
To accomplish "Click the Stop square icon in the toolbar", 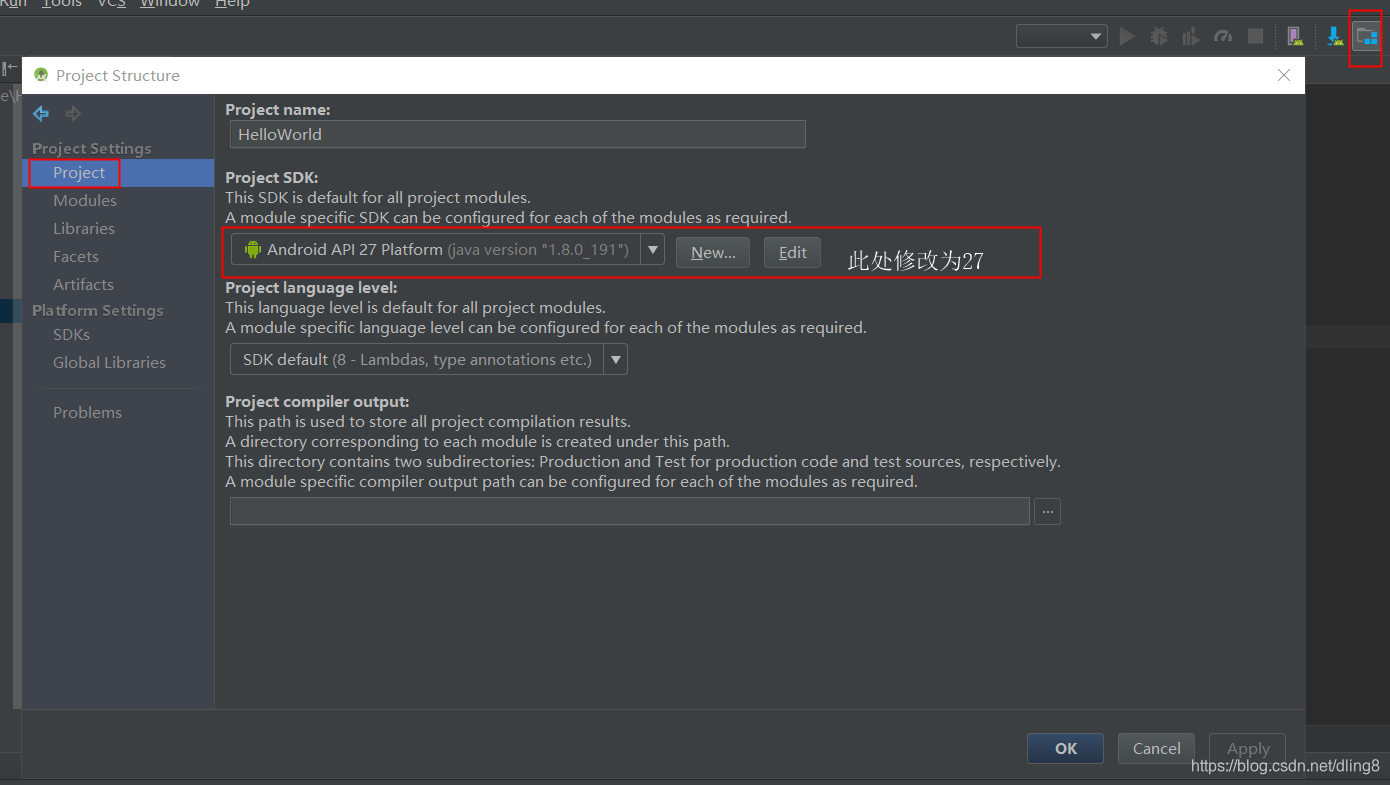I will (x=1256, y=37).
